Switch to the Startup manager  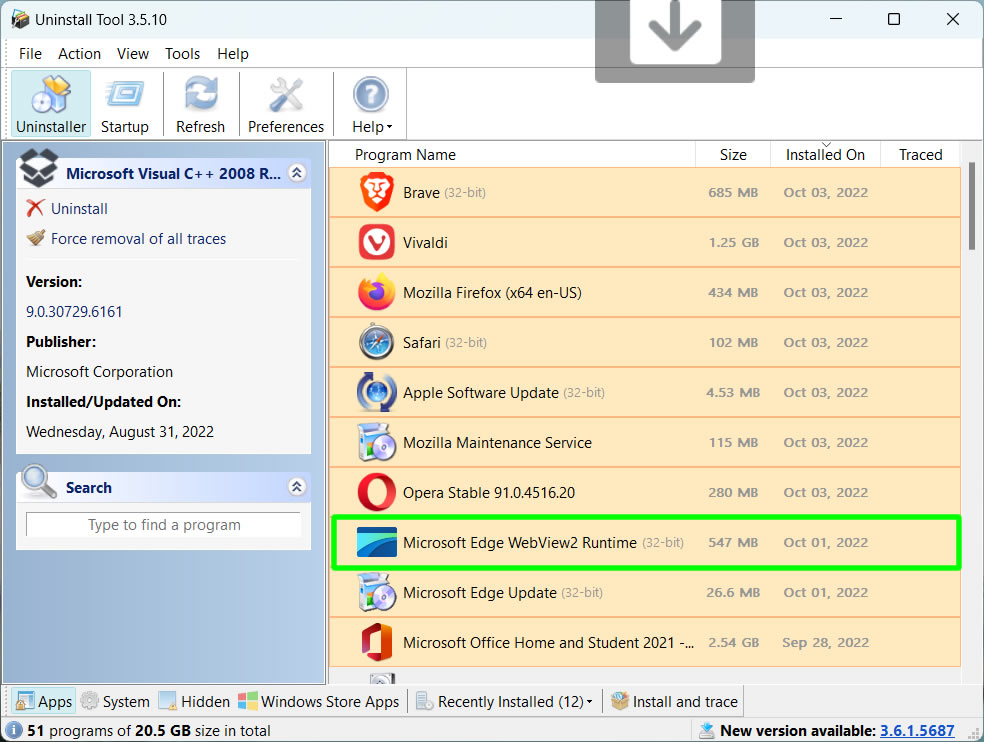pos(124,104)
